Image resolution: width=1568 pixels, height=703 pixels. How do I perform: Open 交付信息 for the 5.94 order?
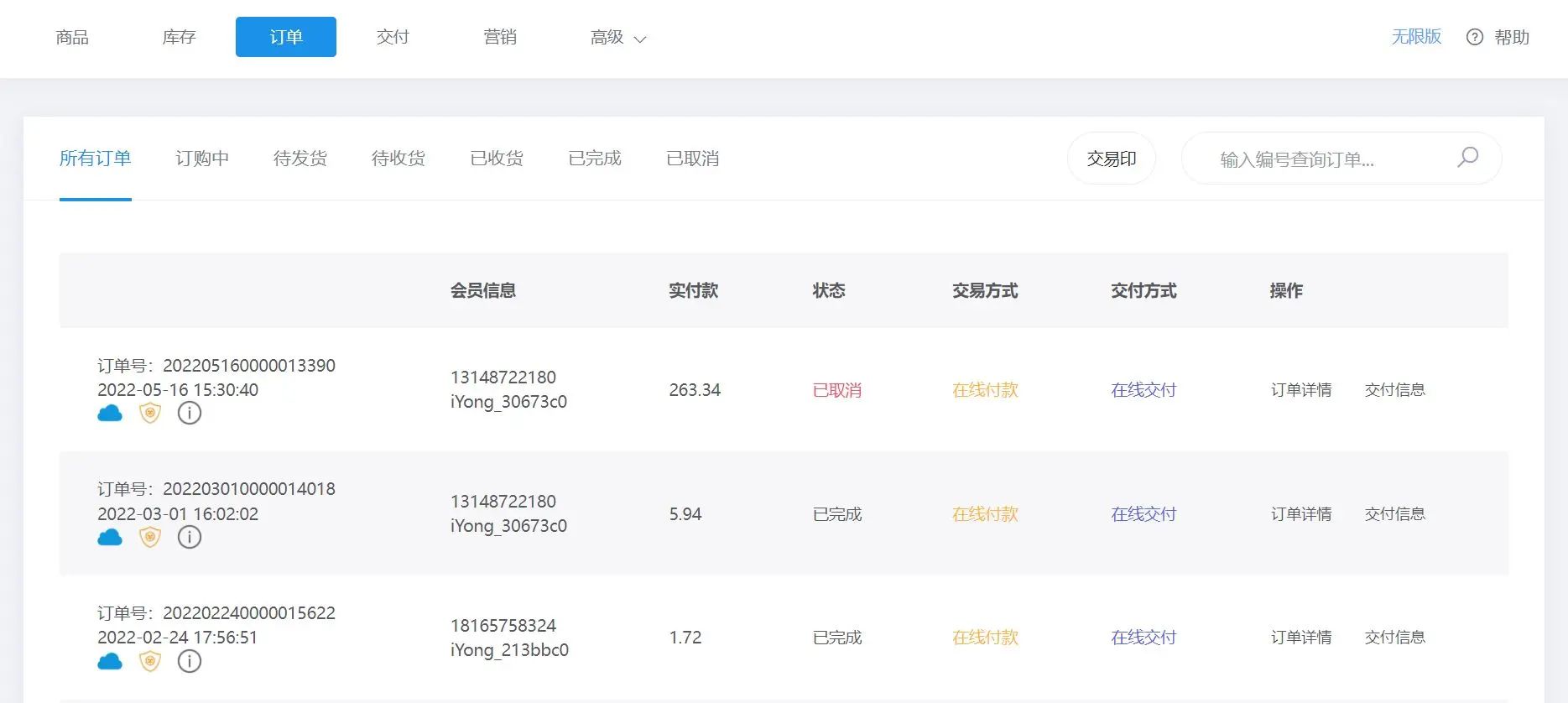point(1395,514)
